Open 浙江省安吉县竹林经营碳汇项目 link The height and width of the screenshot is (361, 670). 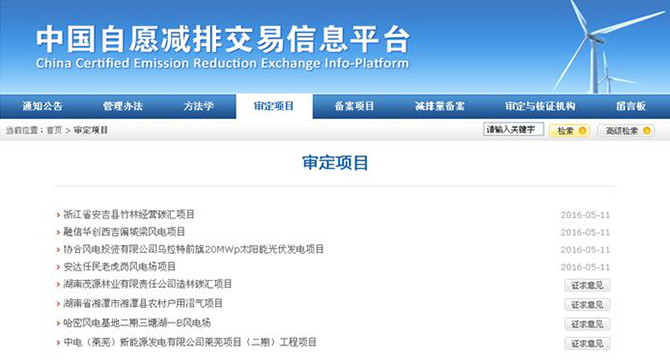coord(129,214)
